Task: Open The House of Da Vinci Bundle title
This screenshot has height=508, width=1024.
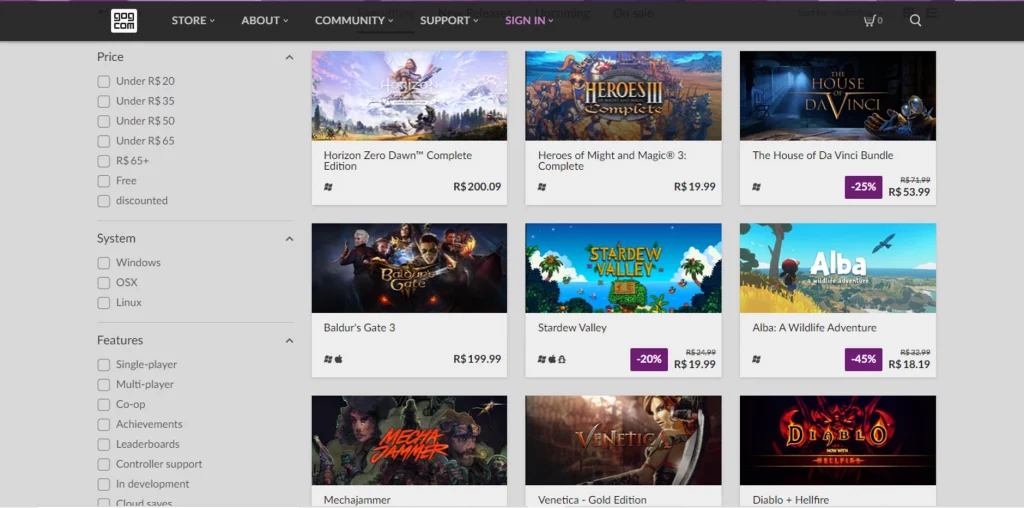Action: [x=823, y=155]
